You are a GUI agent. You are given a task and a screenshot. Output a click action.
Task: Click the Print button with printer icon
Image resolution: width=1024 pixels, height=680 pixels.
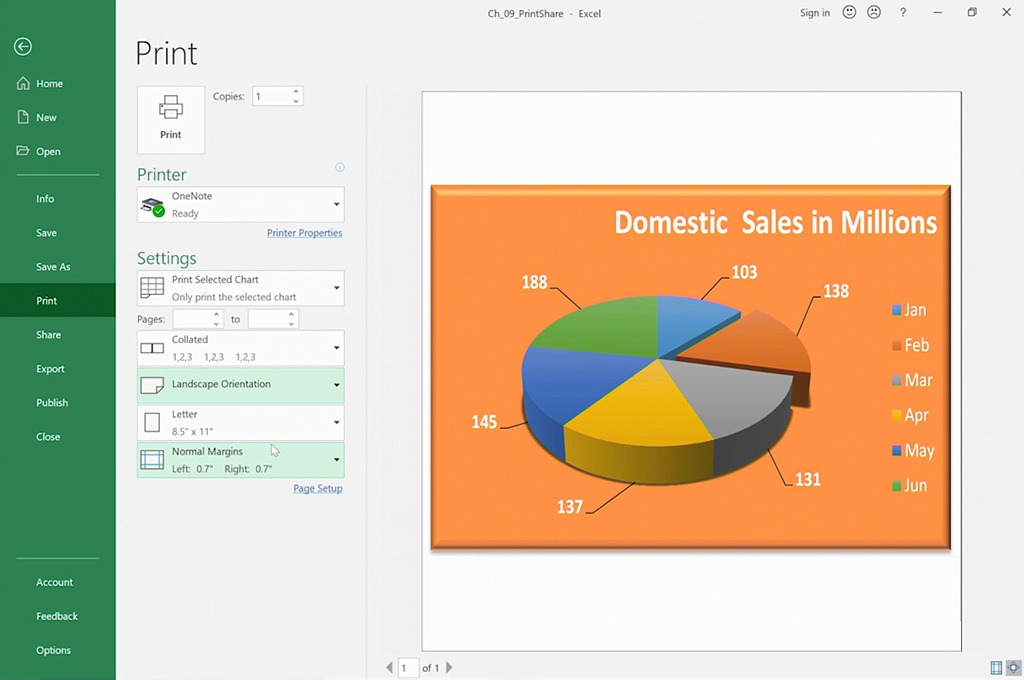coord(171,119)
